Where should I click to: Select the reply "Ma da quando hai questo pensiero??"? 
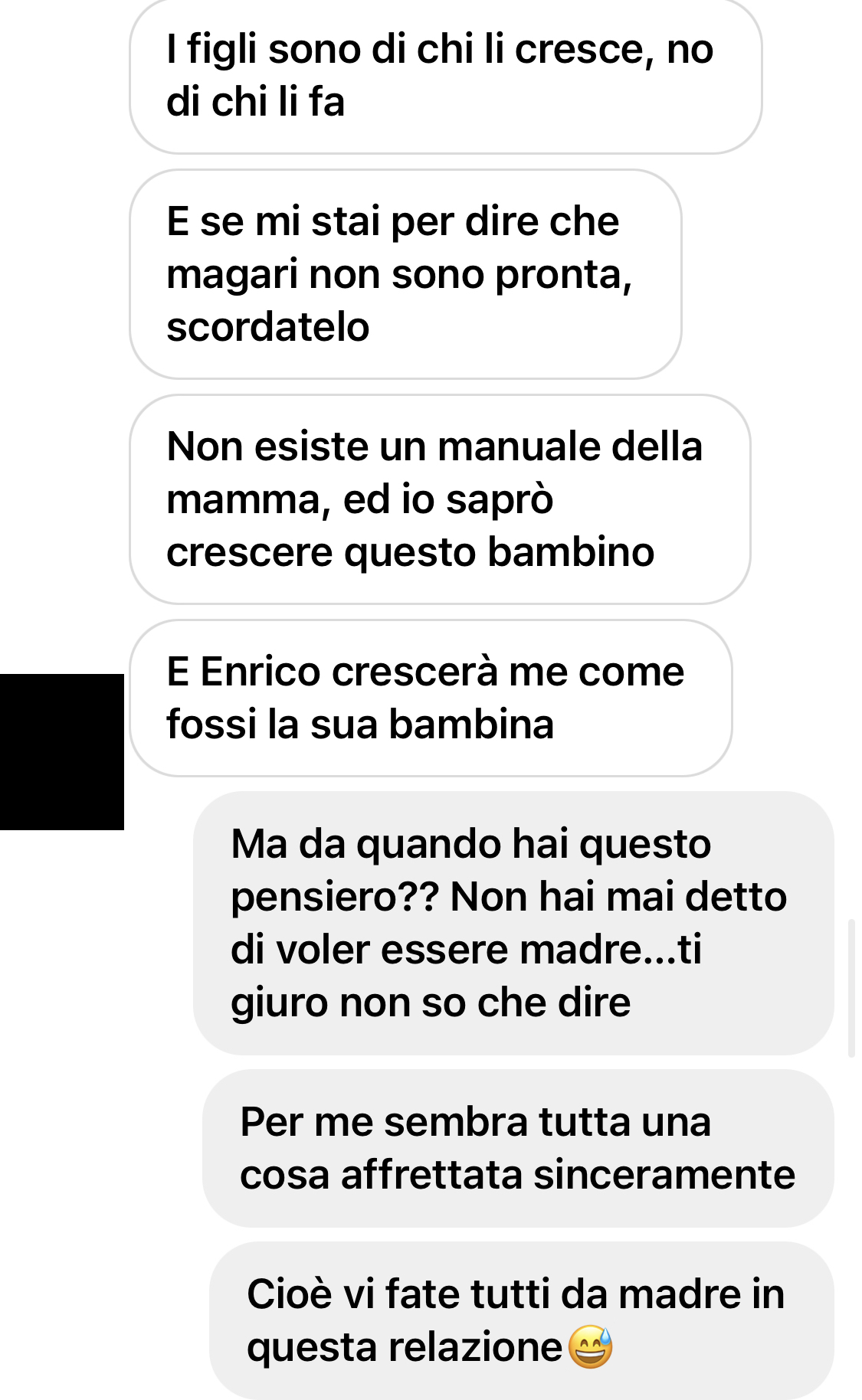coord(513,923)
